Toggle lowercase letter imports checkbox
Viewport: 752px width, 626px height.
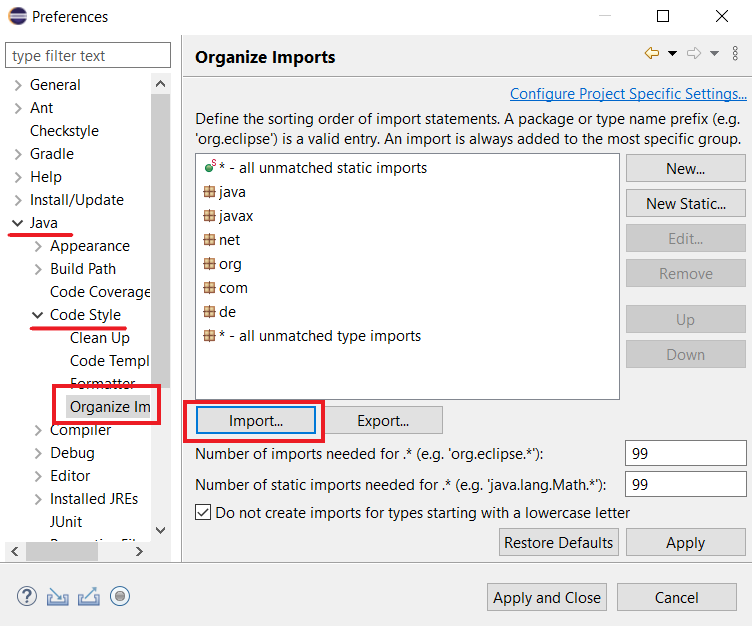(203, 512)
